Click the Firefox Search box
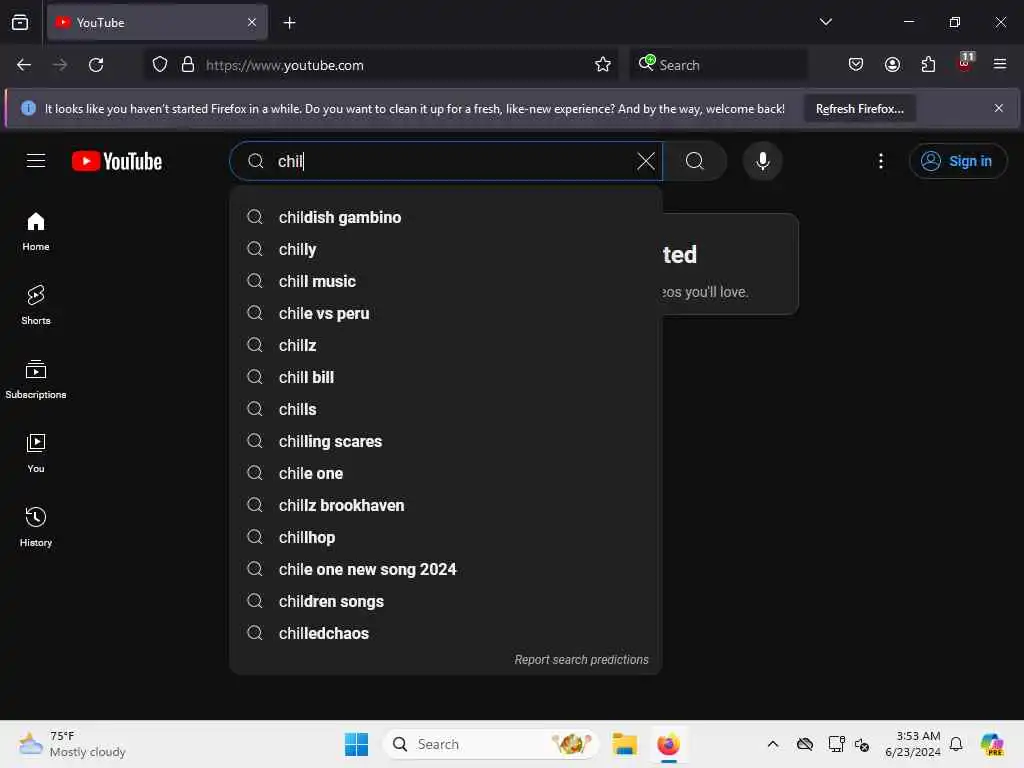 (718, 65)
